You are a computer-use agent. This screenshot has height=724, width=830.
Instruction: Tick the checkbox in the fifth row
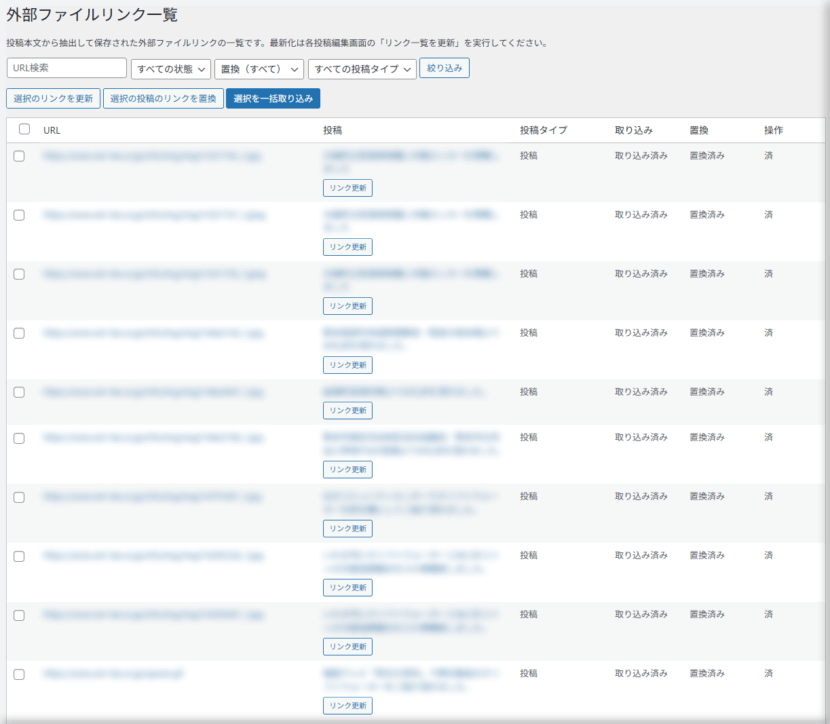(x=19, y=392)
